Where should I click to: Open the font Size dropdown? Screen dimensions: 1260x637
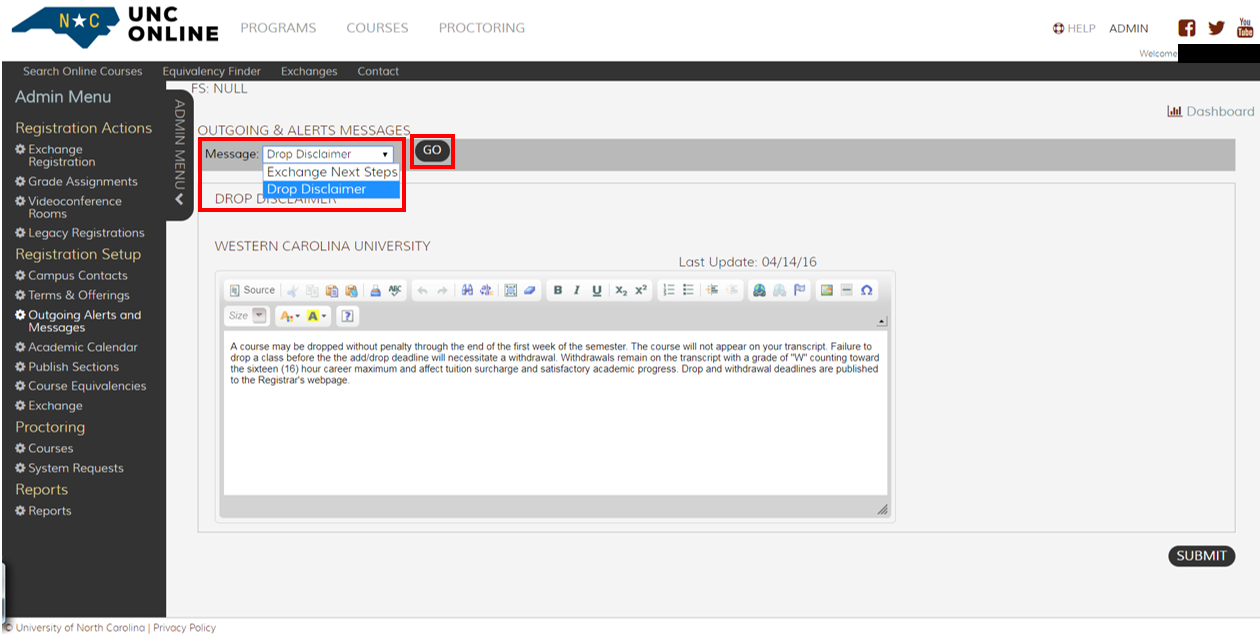coord(246,316)
